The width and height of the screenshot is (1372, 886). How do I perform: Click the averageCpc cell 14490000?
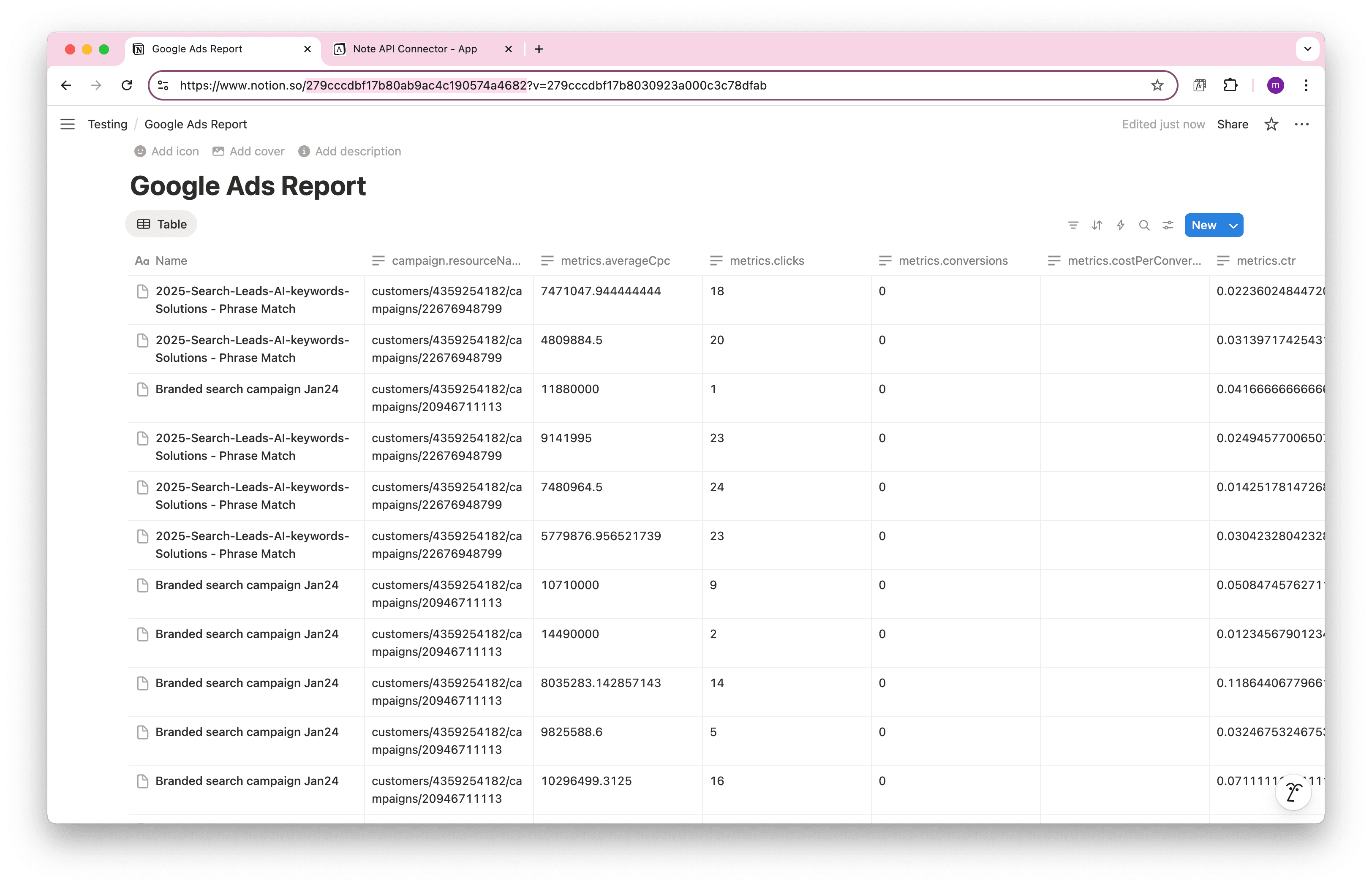pos(618,642)
